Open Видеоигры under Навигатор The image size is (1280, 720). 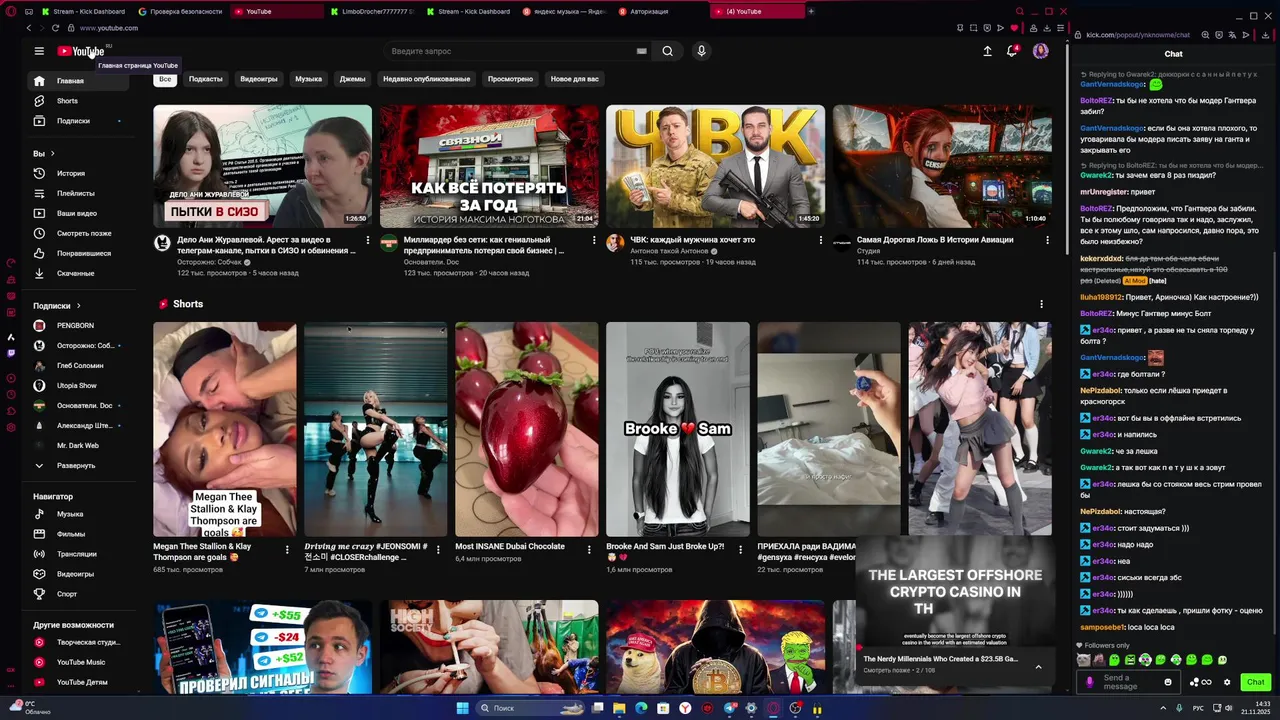click(x=78, y=574)
